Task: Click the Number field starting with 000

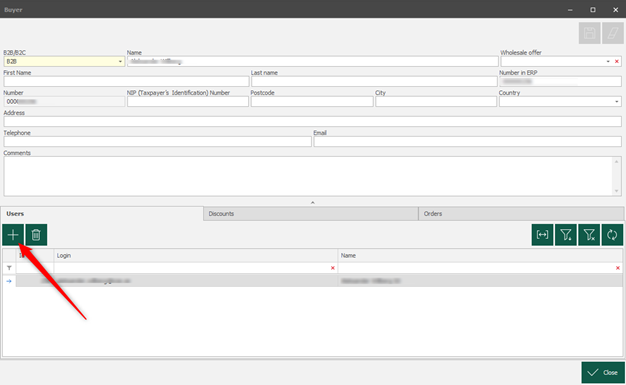Action: (64, 102)
